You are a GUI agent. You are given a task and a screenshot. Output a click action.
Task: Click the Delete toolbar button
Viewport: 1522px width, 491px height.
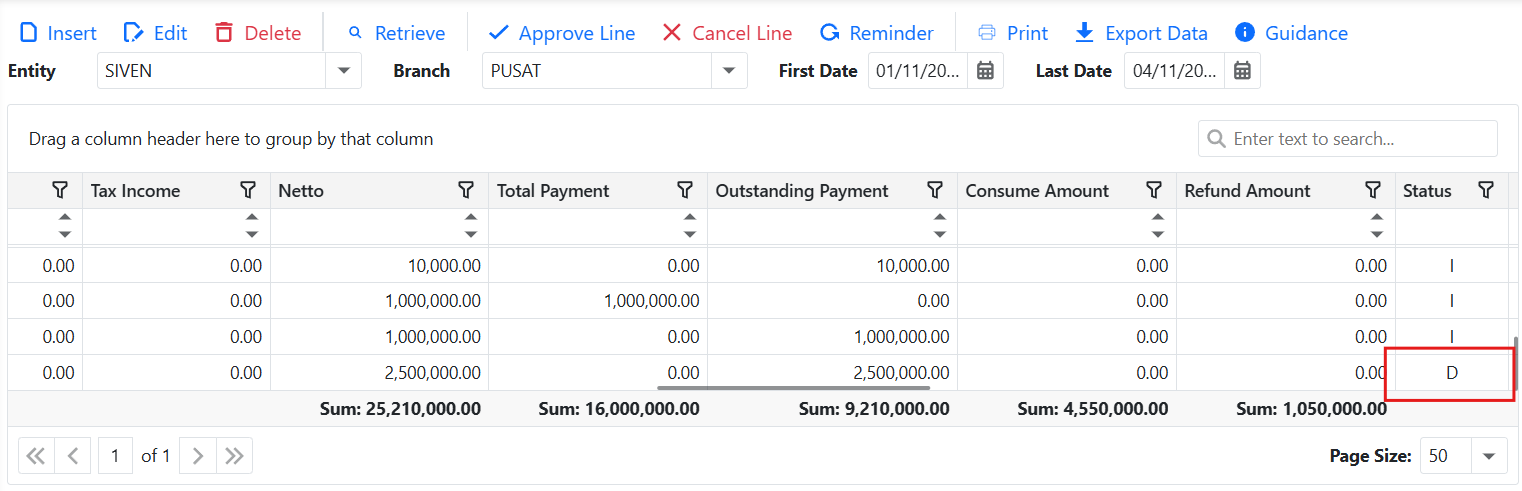(x=258, y=33)
